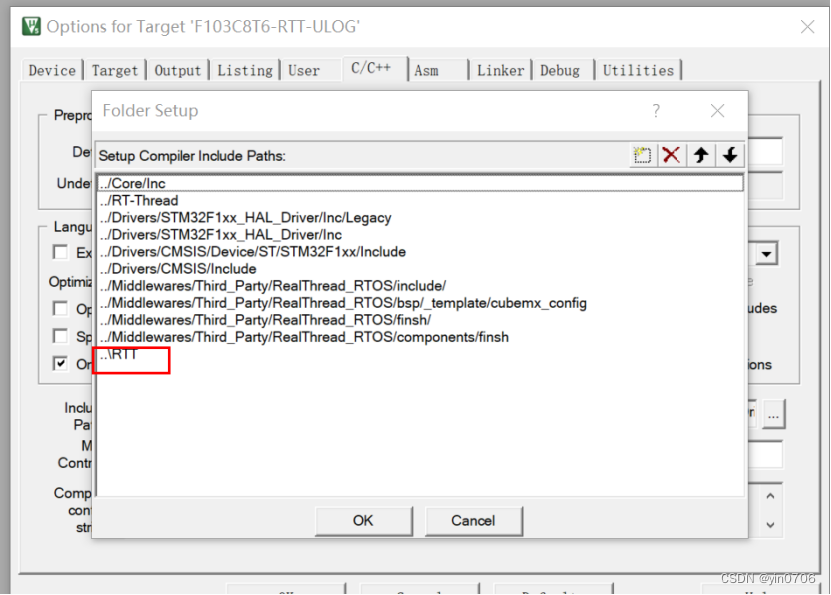Image resolution: width=831 pixels, height=595 pixels.
Task: Select the ../Drivers/STM32F1xx_HAL_Driver/Inc path entry
Action: pyautogui.click(x=420, y=234)
